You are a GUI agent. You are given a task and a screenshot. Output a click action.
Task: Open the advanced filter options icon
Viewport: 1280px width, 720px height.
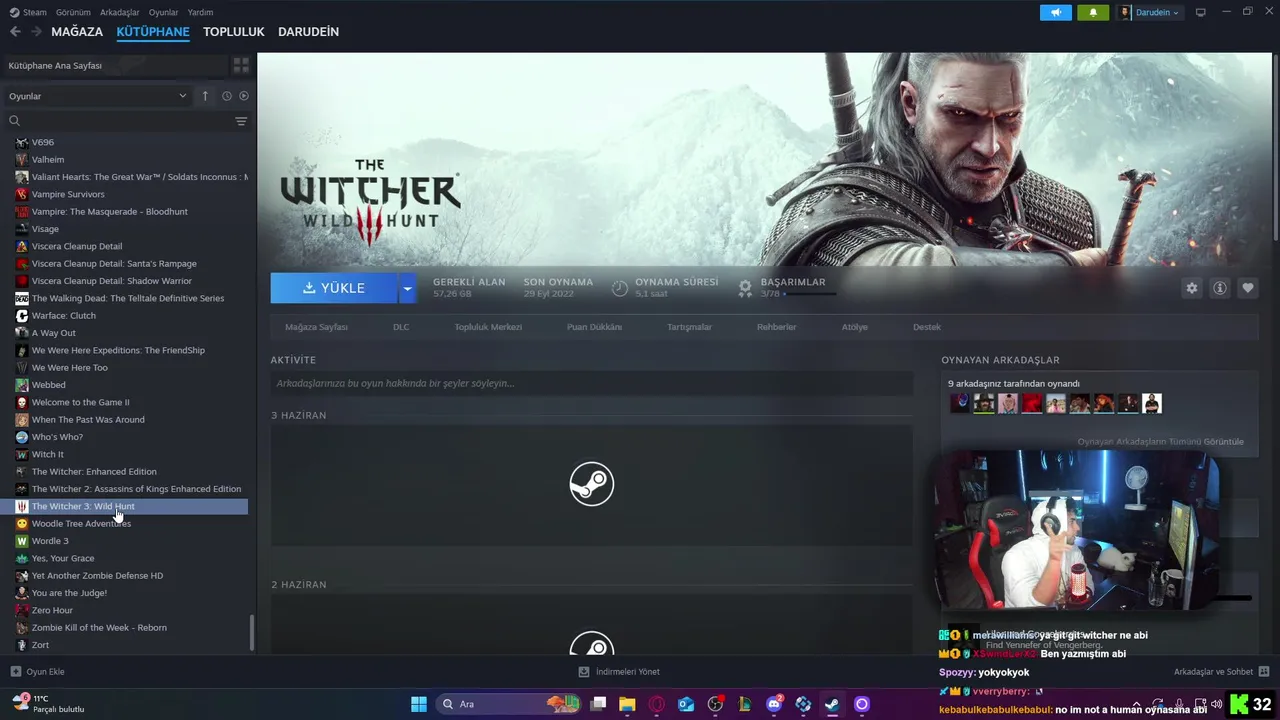[x=241, y=121]
